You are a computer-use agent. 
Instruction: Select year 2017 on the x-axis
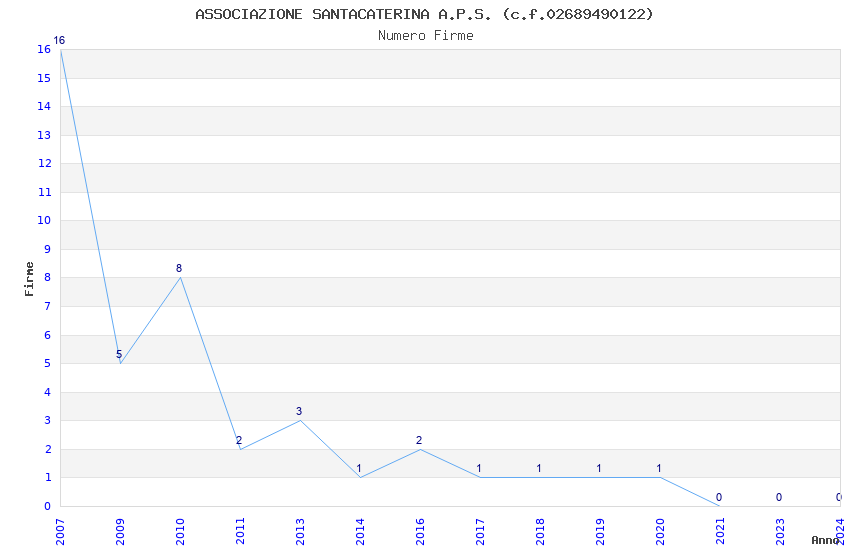pyautogui.click(x=480, y=531)
